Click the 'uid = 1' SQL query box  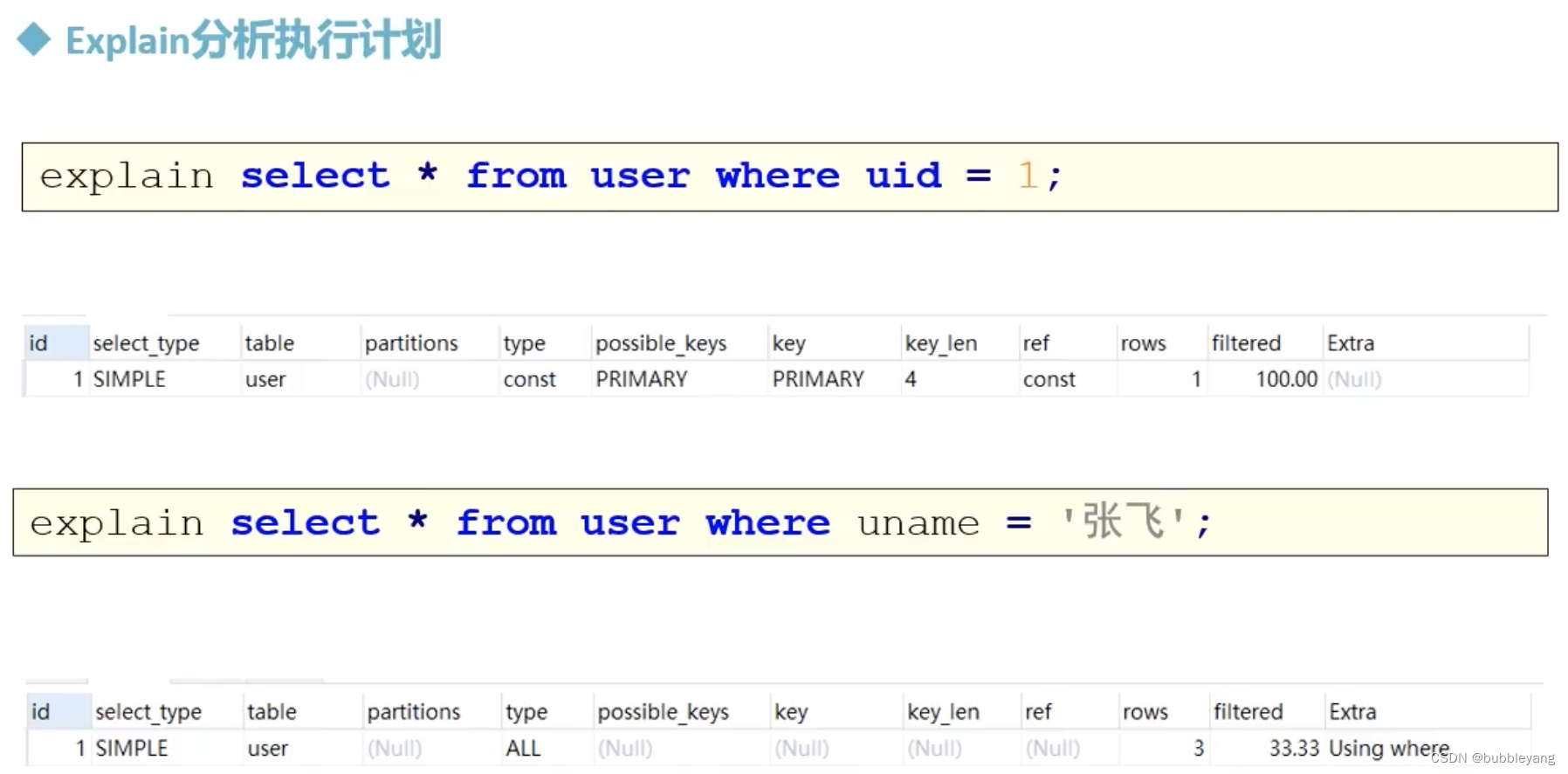tap(789, 176)
